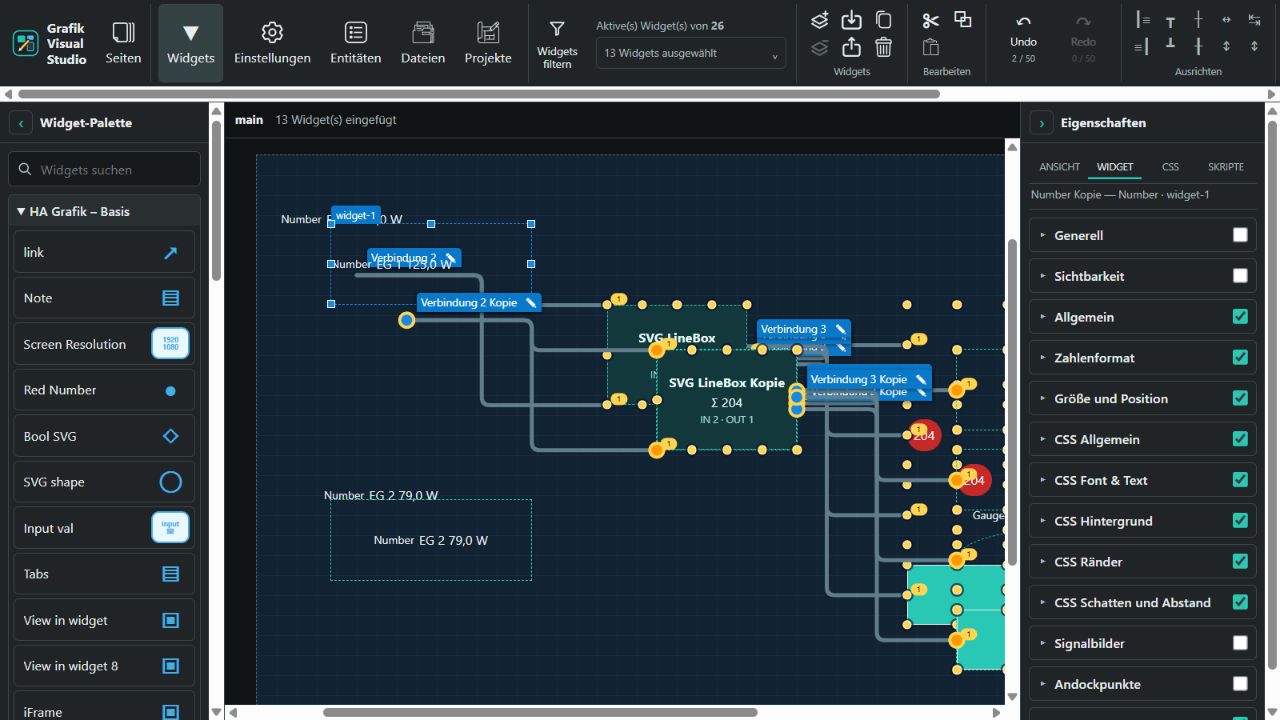Click the overlapping squares icon in Bearbeiten
Viewport: 1280px width, 720px height.
click(x=963, y=20)
